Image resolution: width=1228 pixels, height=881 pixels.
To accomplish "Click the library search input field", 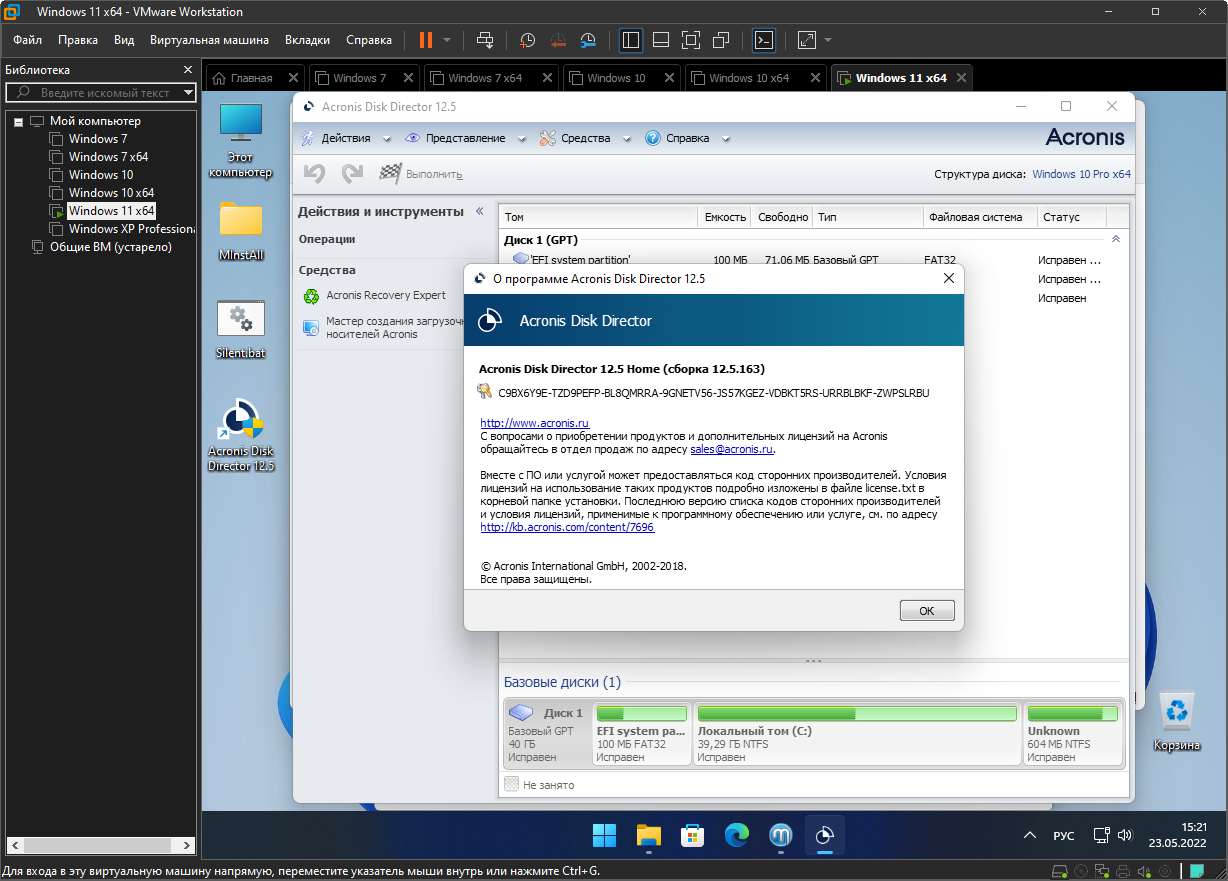I will 104,93.
